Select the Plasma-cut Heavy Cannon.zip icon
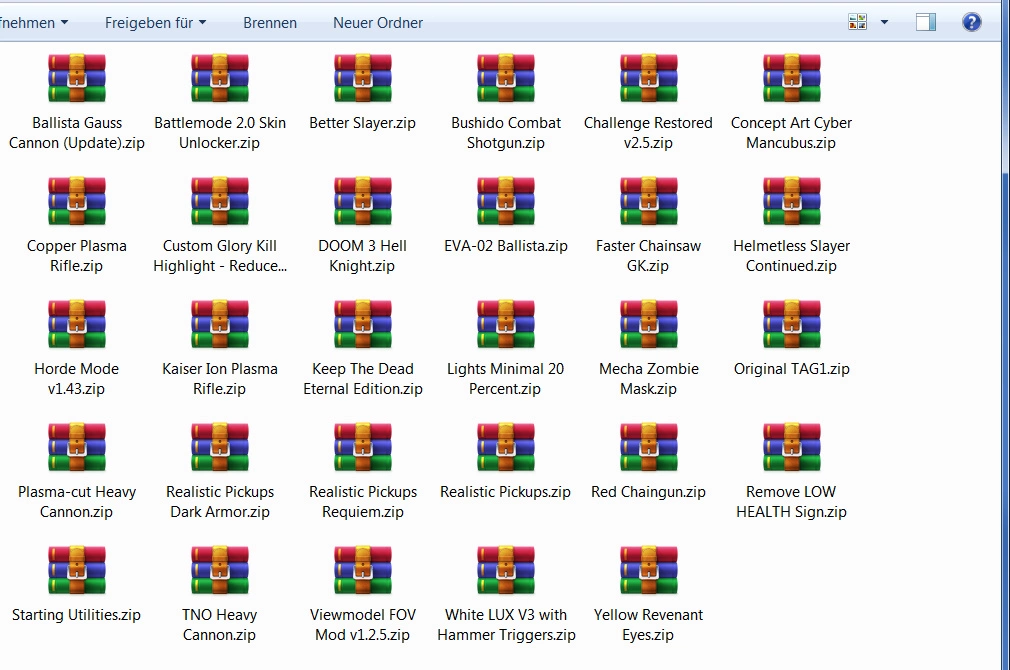The height and width of the screenshot is (670, 1010). [x=77, y=447]
